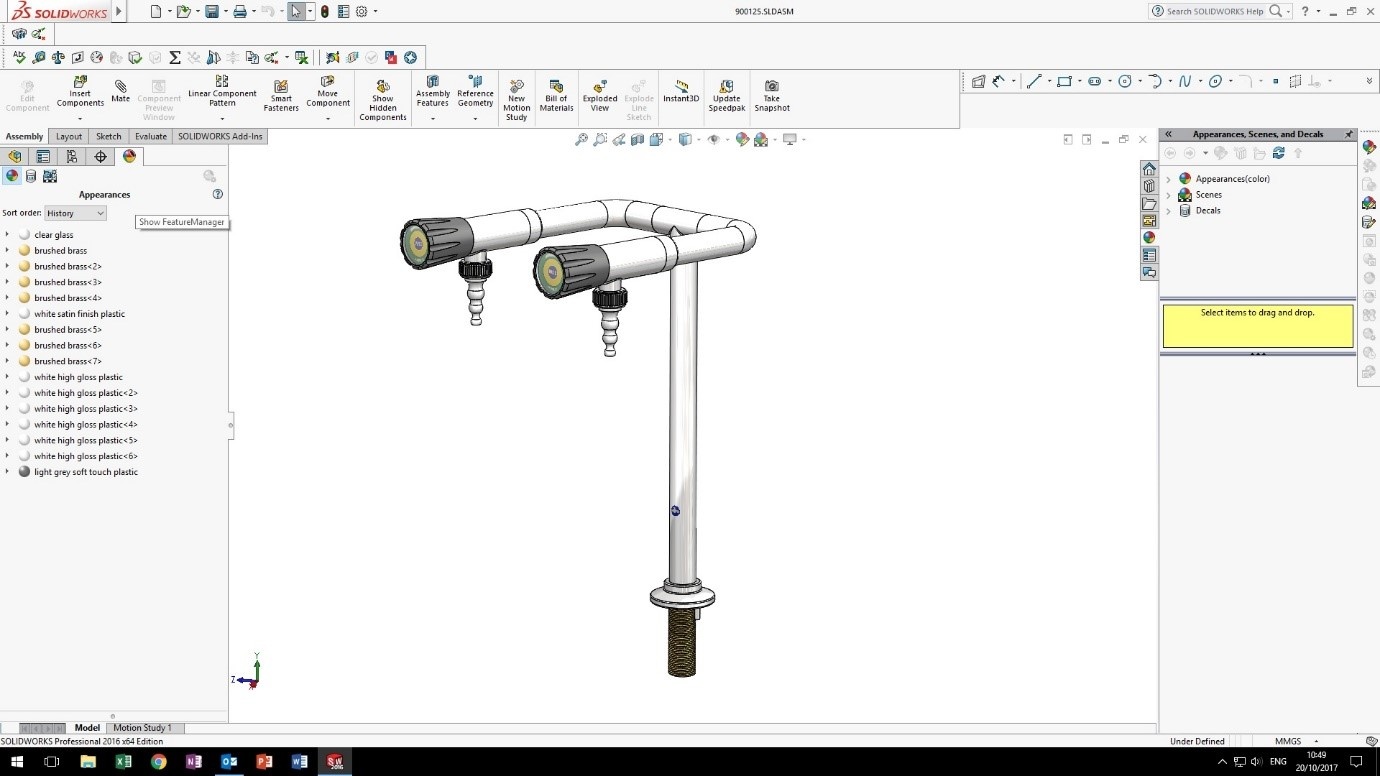
Task: Collapse the task pane with chevron
Action: 1168,134
